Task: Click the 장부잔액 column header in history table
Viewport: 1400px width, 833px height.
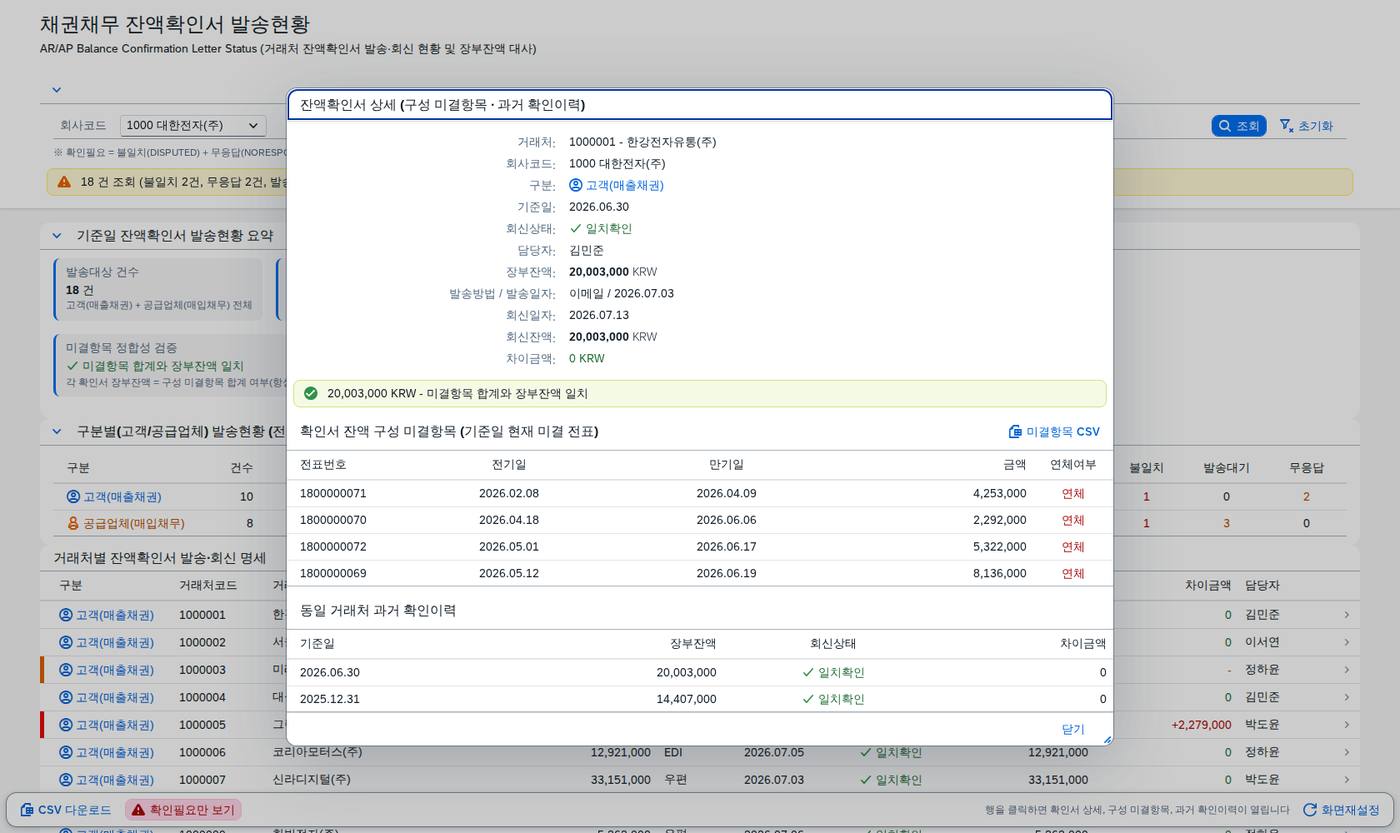Action: 693,644
